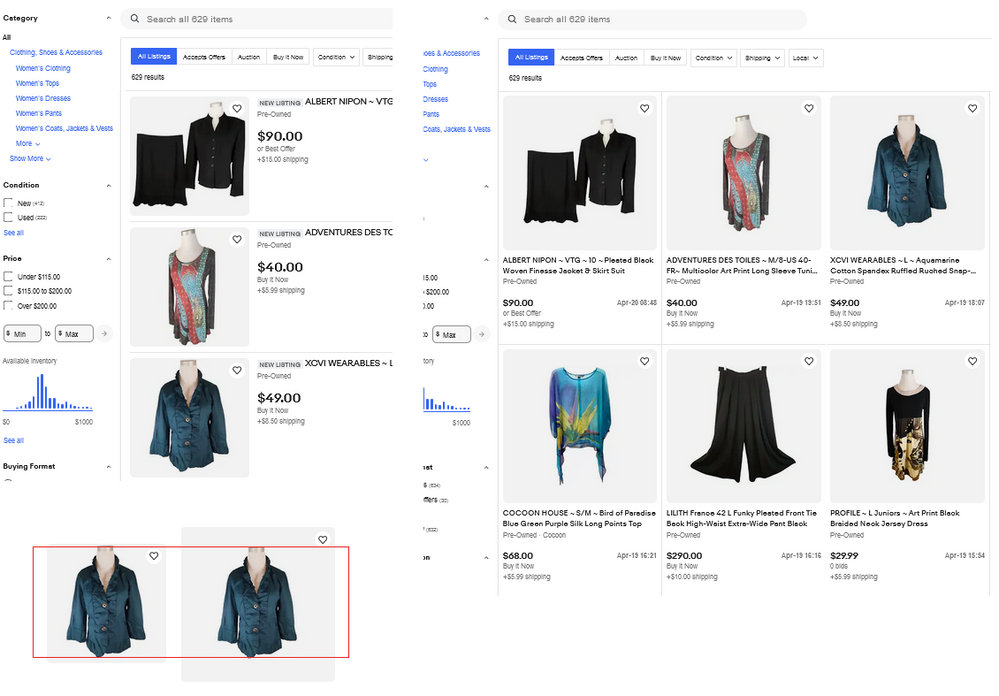The width and height of the screenshot is (999, 696).
Task: Click heart icon on LILITH pleated pant
Action: pos(808,361)
